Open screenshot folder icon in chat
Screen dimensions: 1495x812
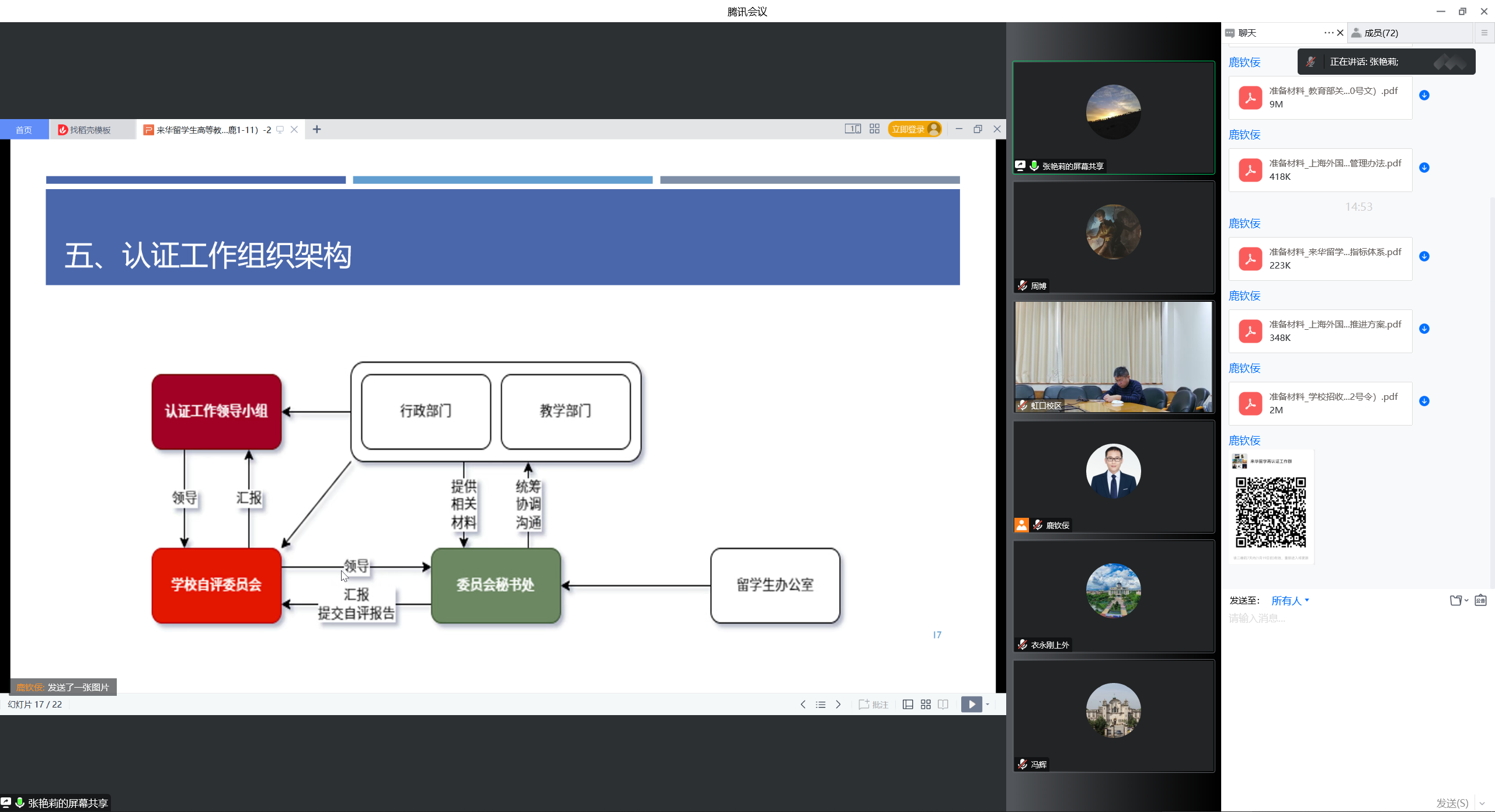pos(1456,601)
